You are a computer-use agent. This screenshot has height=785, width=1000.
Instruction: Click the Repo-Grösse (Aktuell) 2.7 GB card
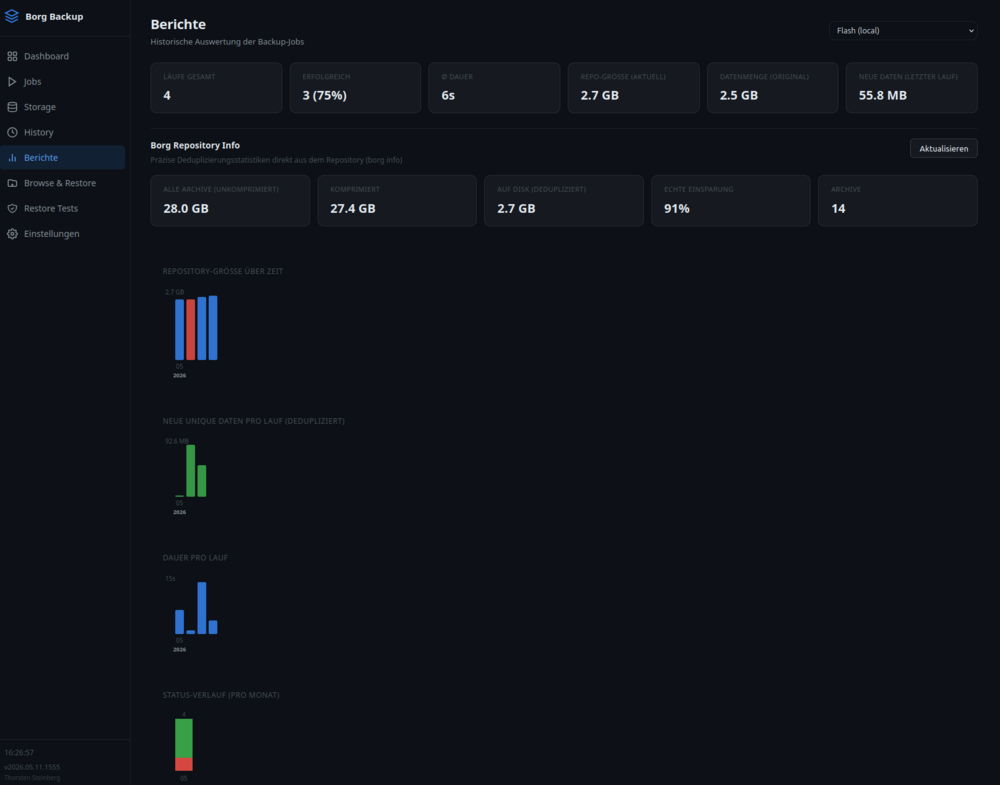[x=633, y=88]
